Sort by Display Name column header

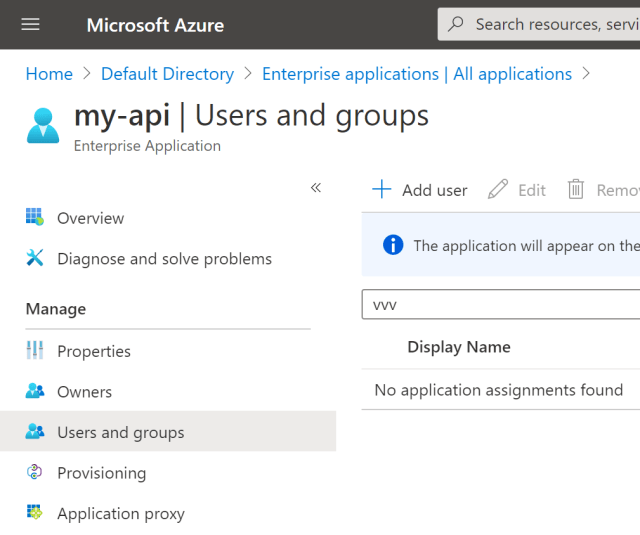click(x=458, y=347)
